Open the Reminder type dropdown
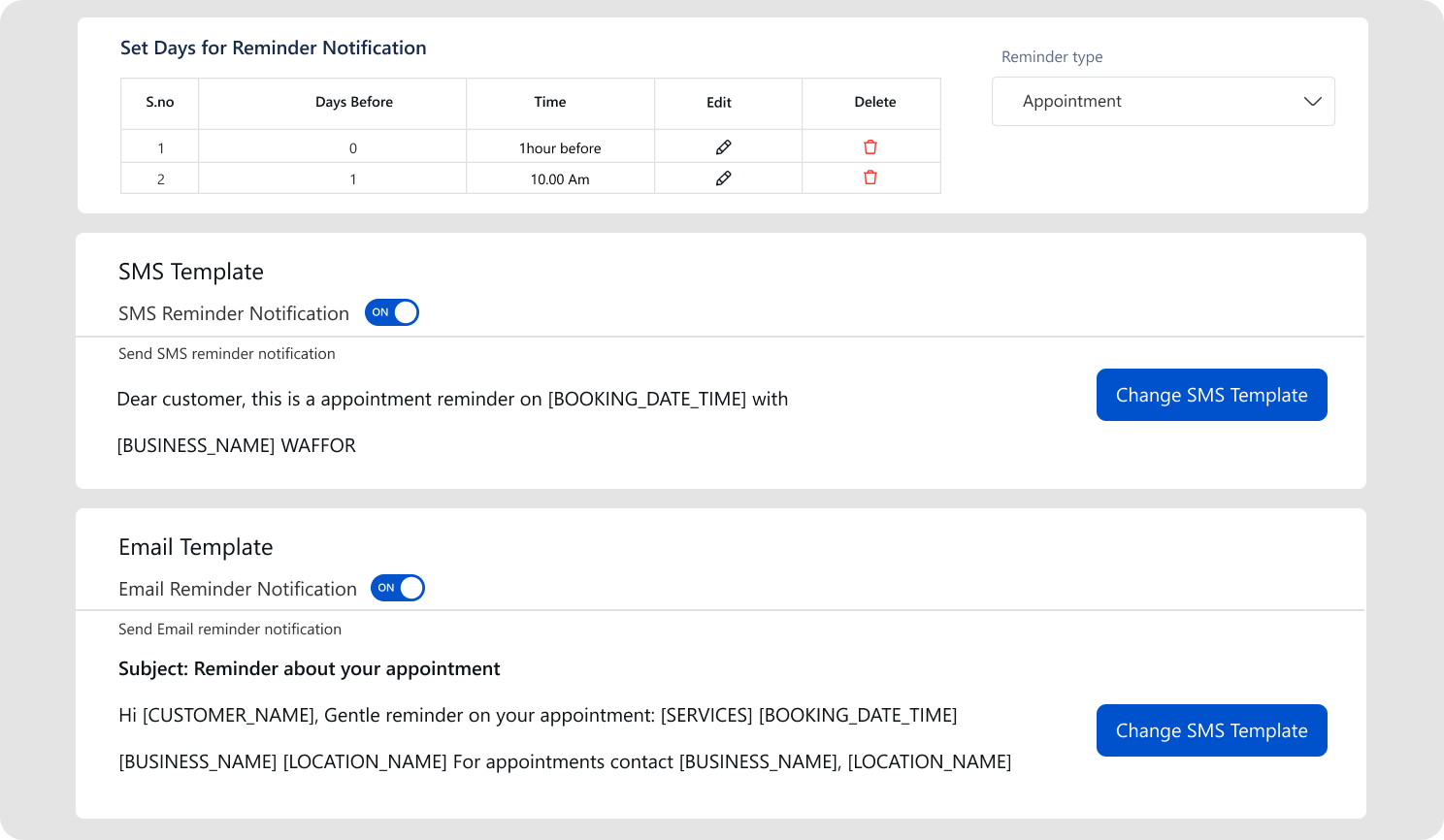1444x840 pixels. (1163, 101)
